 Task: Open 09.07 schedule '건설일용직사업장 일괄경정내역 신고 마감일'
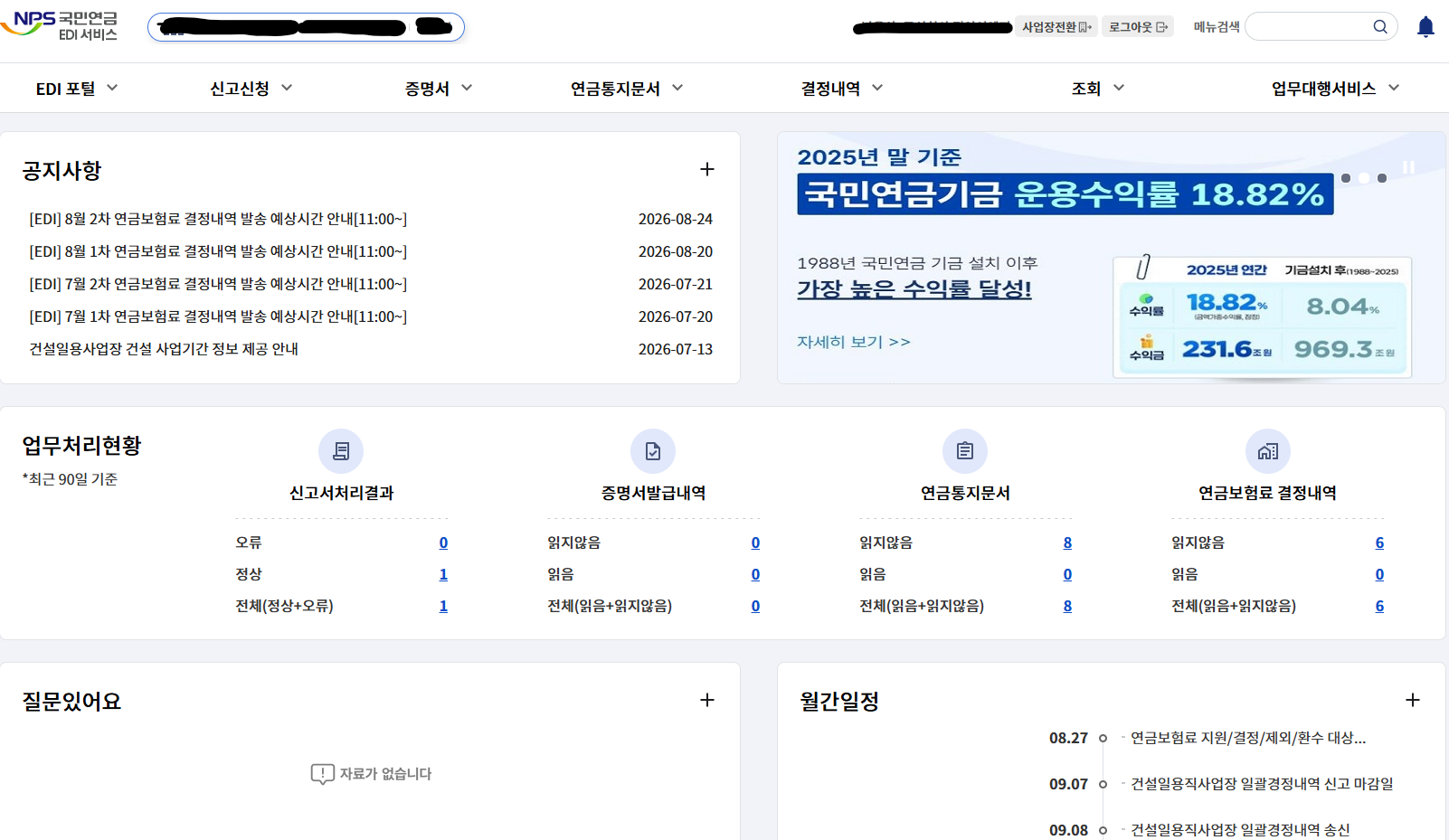click(1262, 784)
